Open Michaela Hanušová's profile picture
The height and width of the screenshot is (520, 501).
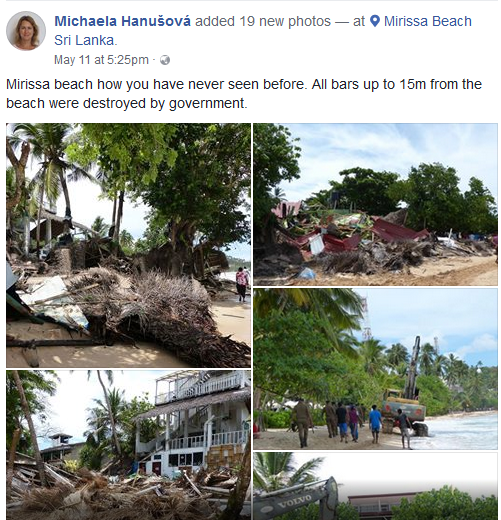[x=26, y=31]
